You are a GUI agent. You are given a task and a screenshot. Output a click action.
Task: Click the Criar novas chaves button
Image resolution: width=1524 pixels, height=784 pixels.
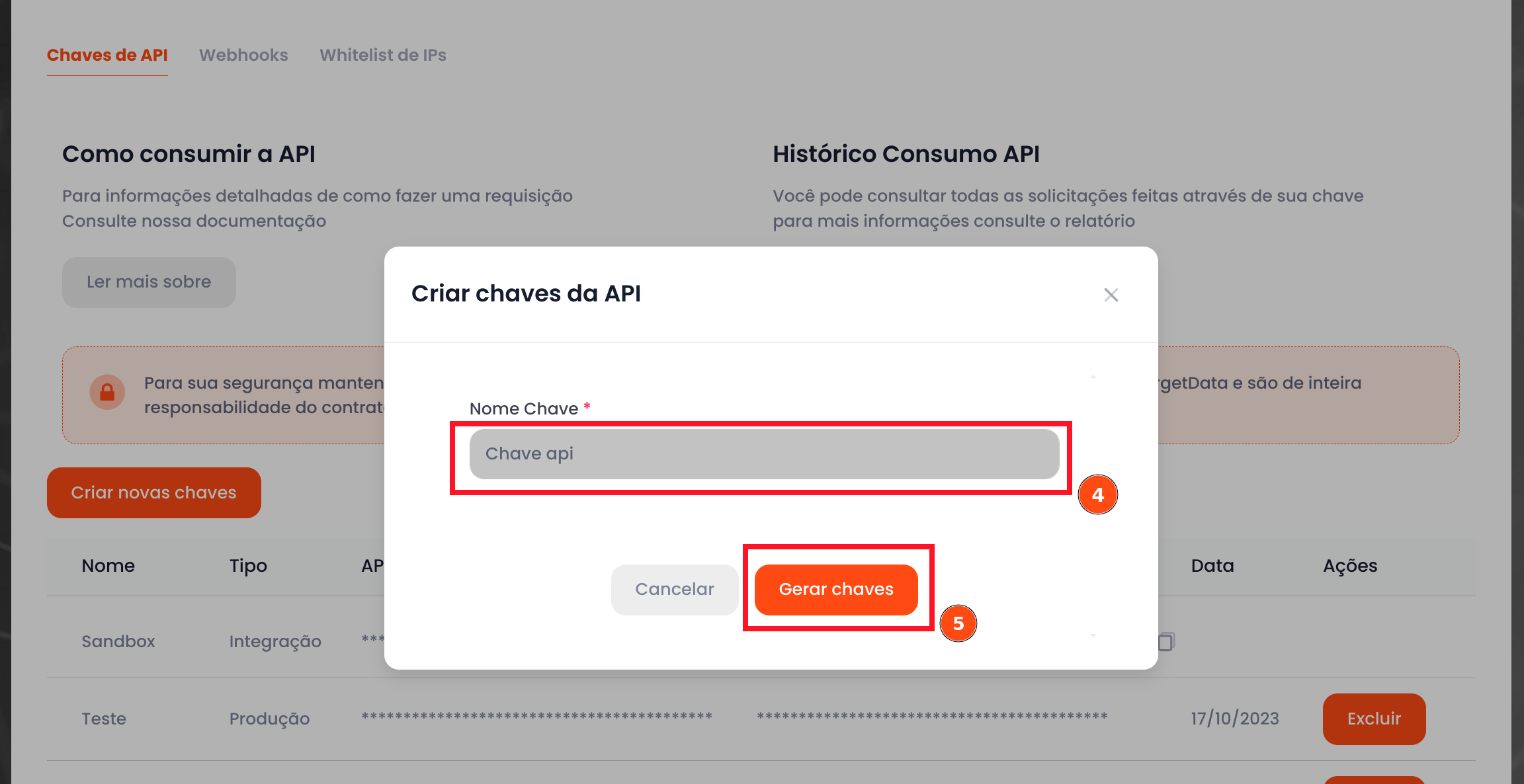(x=153, y=492)
